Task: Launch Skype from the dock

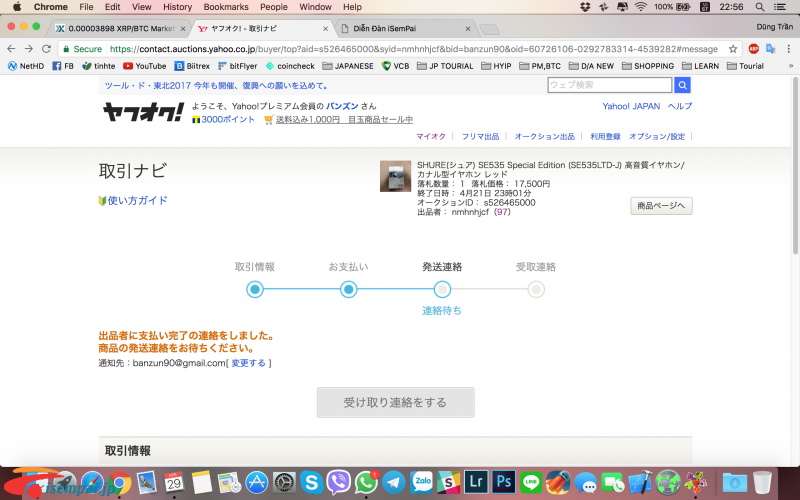Action: pos(311,482)
